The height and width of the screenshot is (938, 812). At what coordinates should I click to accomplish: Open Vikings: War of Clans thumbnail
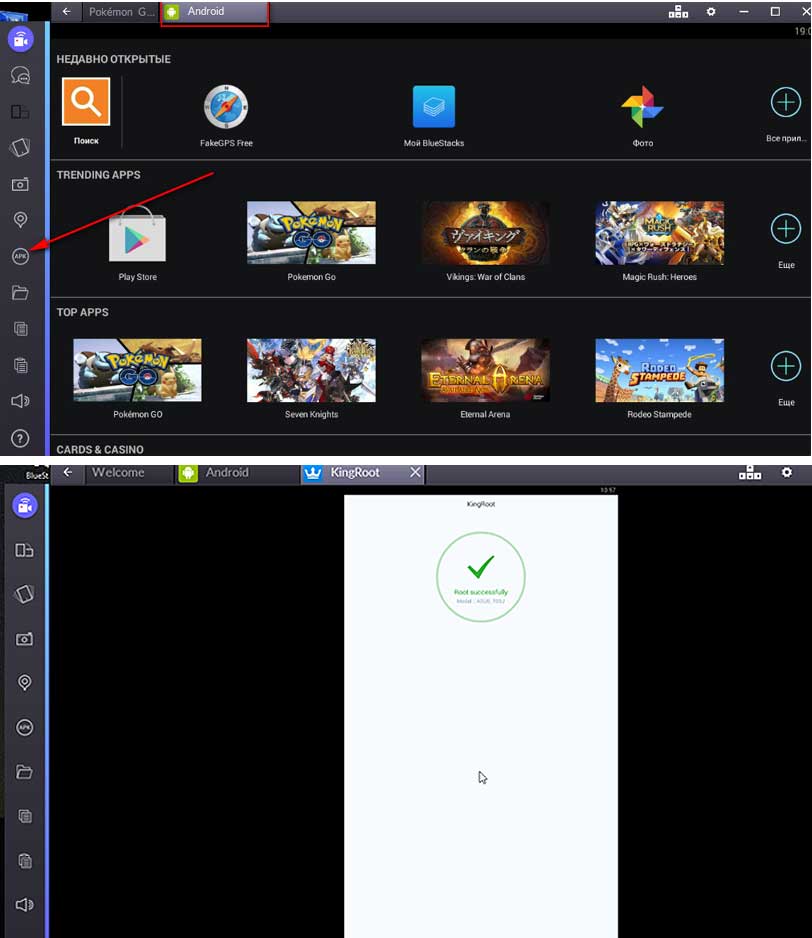coord(485,233)
